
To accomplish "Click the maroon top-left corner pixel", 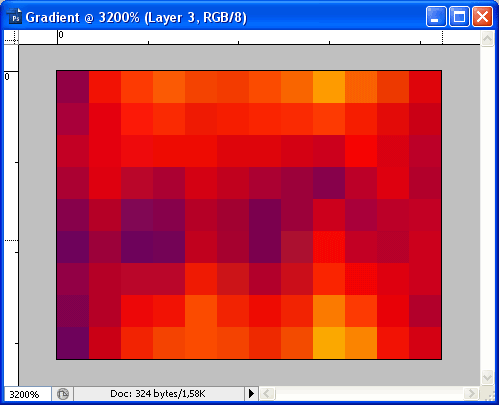I will (73, 87).
